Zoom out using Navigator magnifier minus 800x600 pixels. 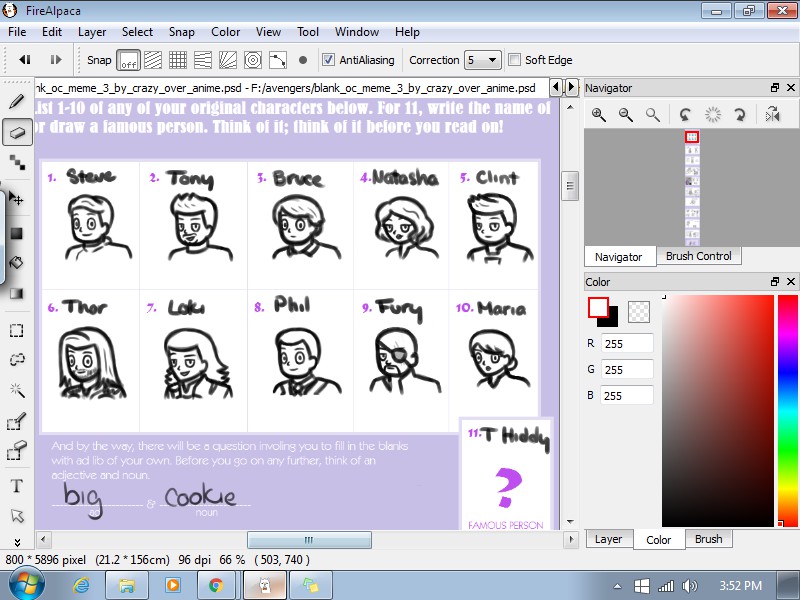click(x=626, y=114)
